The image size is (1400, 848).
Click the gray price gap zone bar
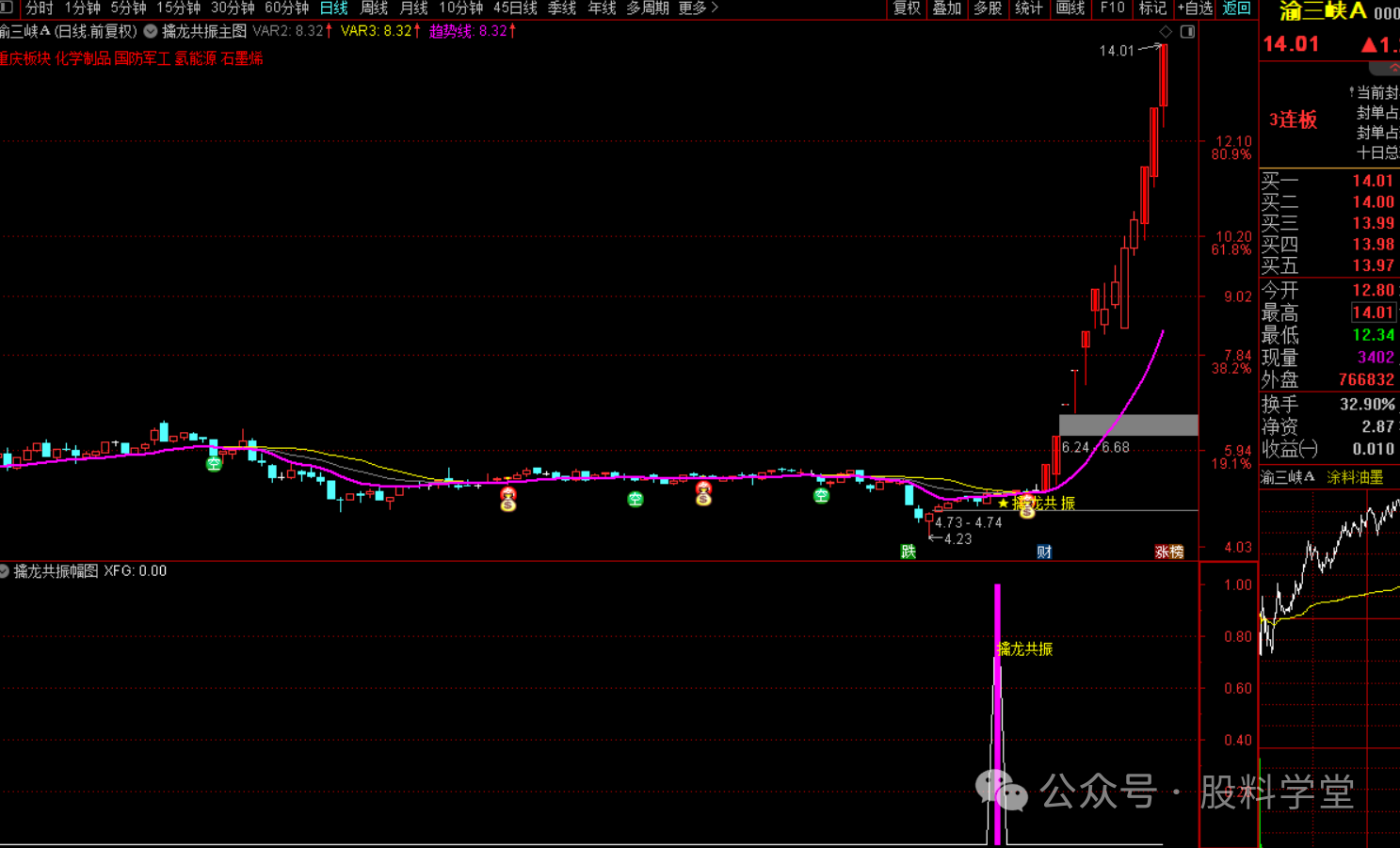1128,425
